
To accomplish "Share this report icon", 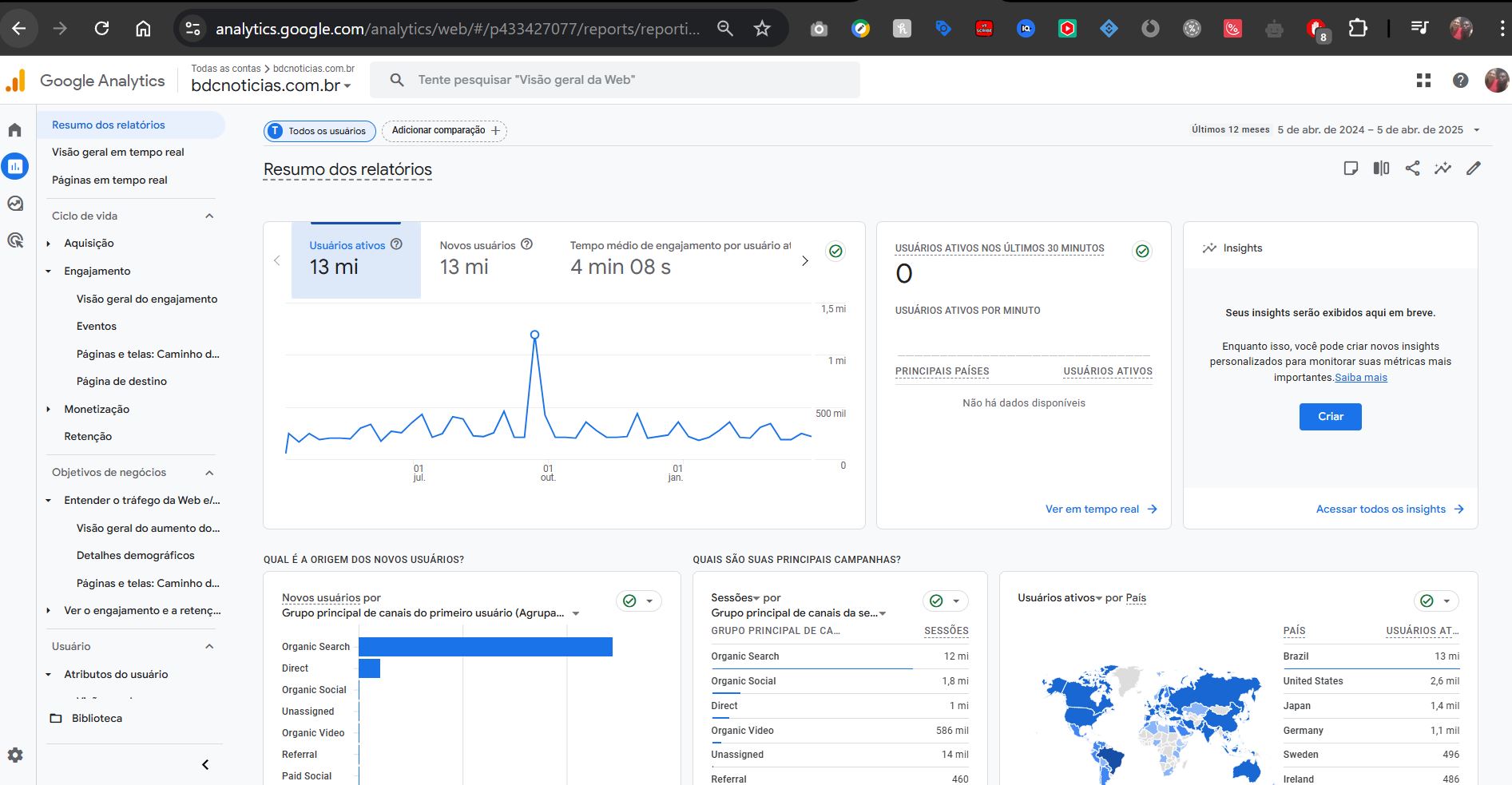I will tap(1412, 168).
